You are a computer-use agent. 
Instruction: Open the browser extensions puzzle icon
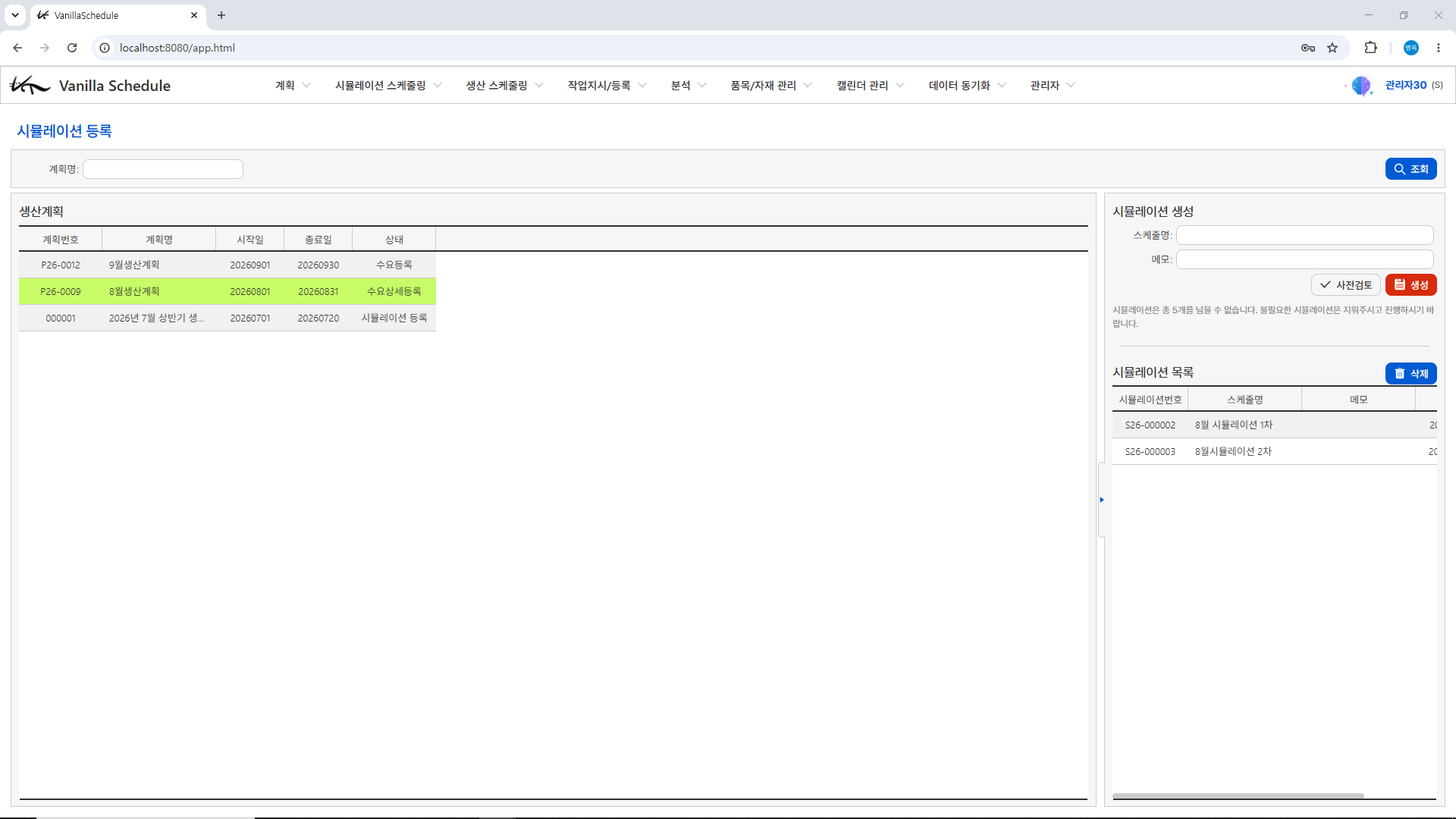[1370, 48]
